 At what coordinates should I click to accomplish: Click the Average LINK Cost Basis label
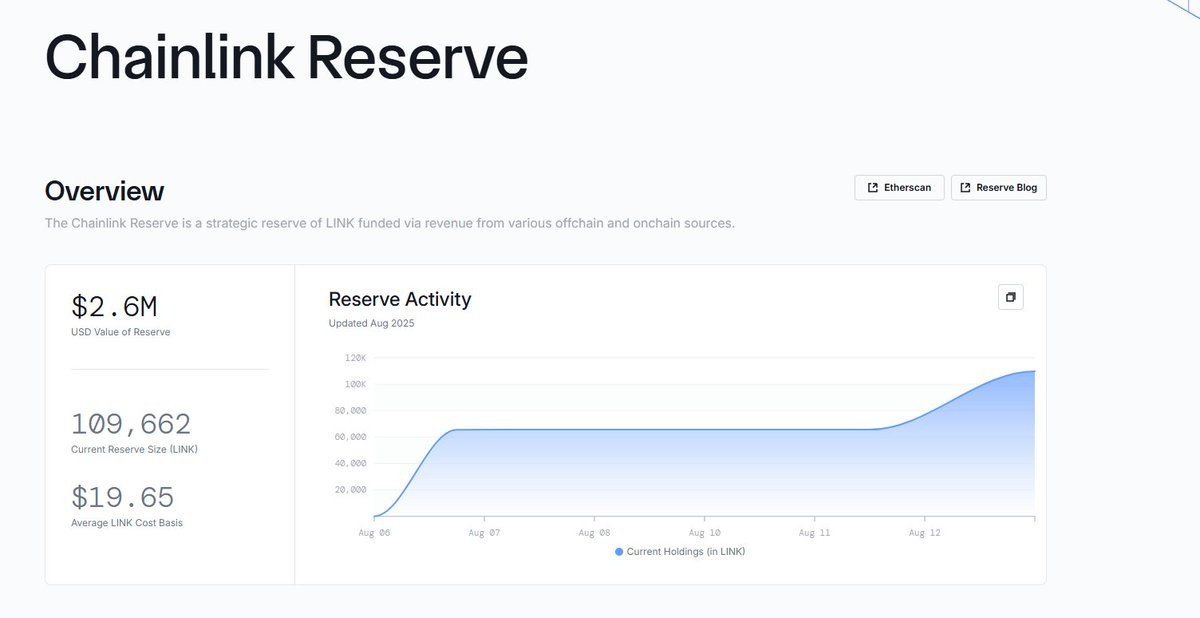tap(127, 522)
